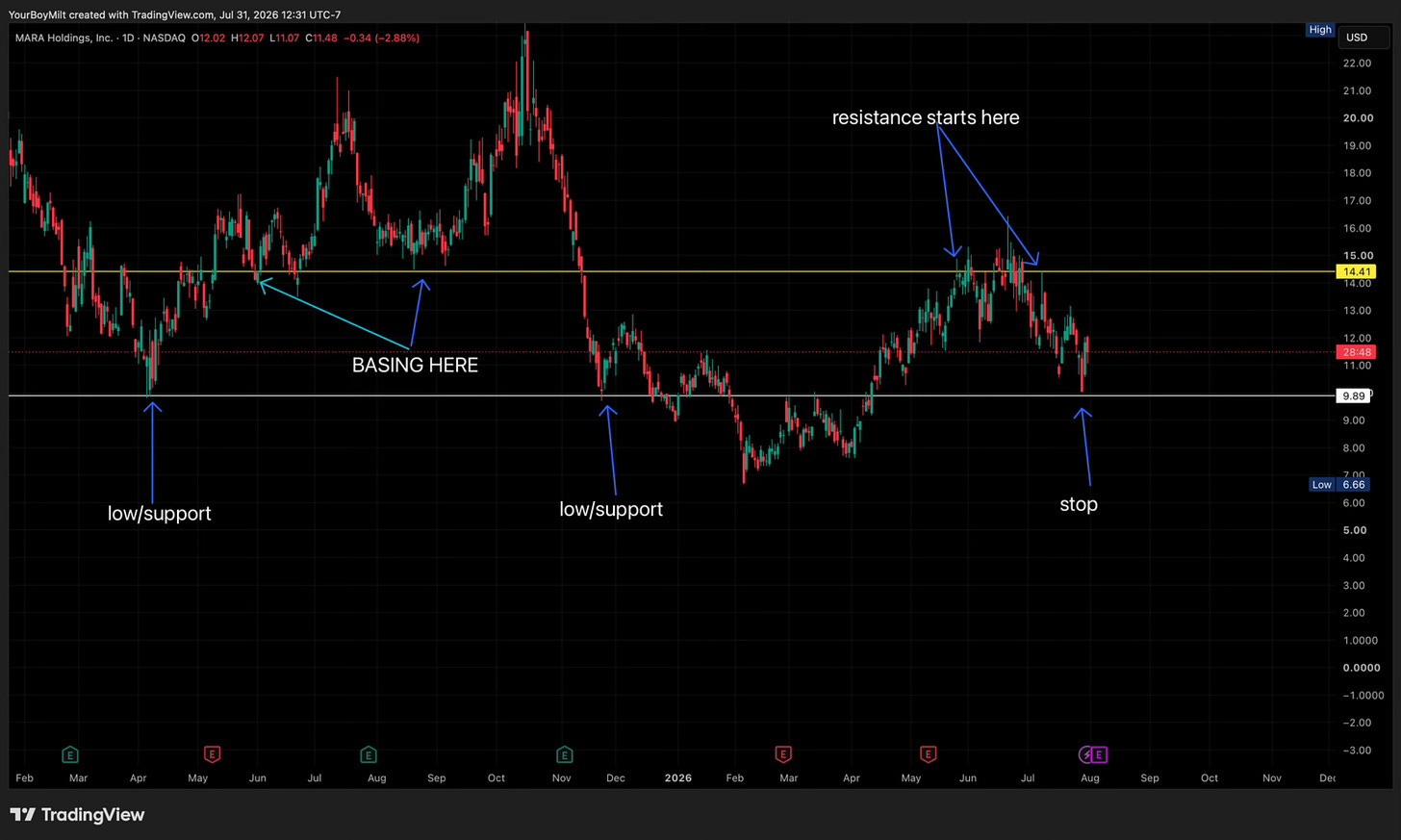Click the change value −0.34 (−2.88%)
Screen dimensions: 1401x840
(382, 38)
